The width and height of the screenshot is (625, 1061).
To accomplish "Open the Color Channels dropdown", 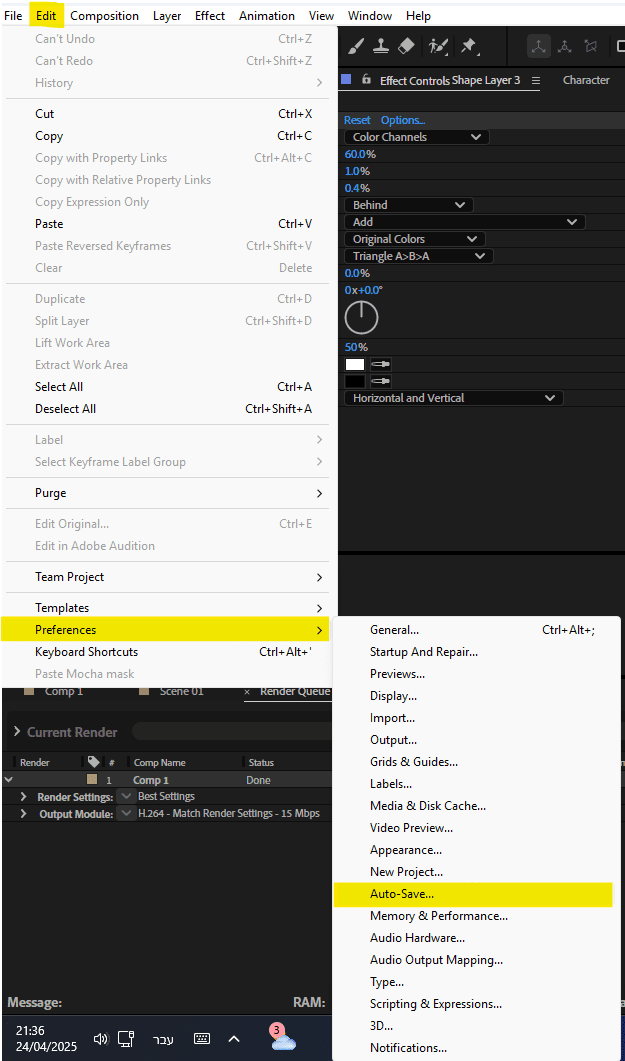I will tap(417, 137).
